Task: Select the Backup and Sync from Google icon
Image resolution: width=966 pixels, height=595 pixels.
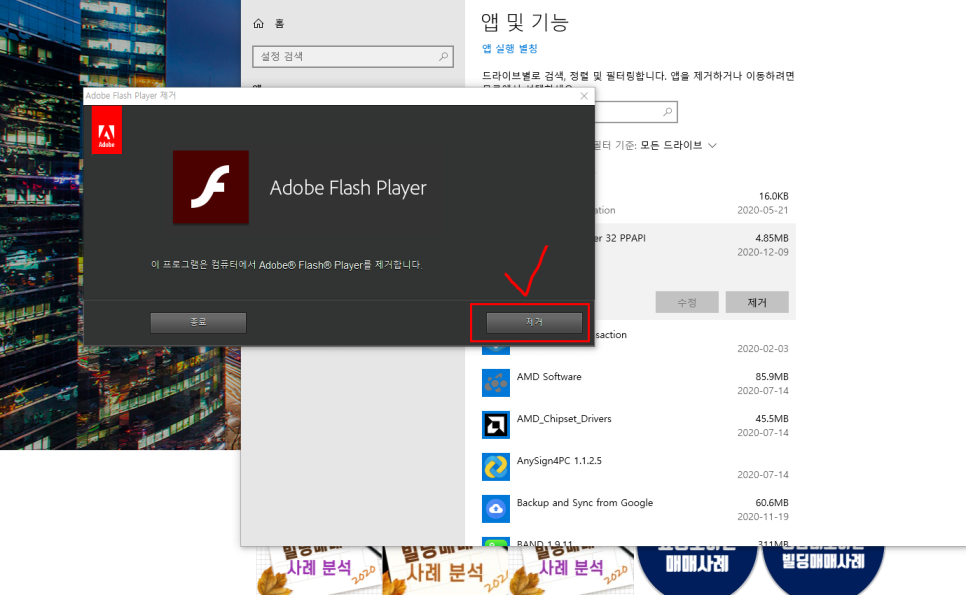Action: tap(496, 509)
